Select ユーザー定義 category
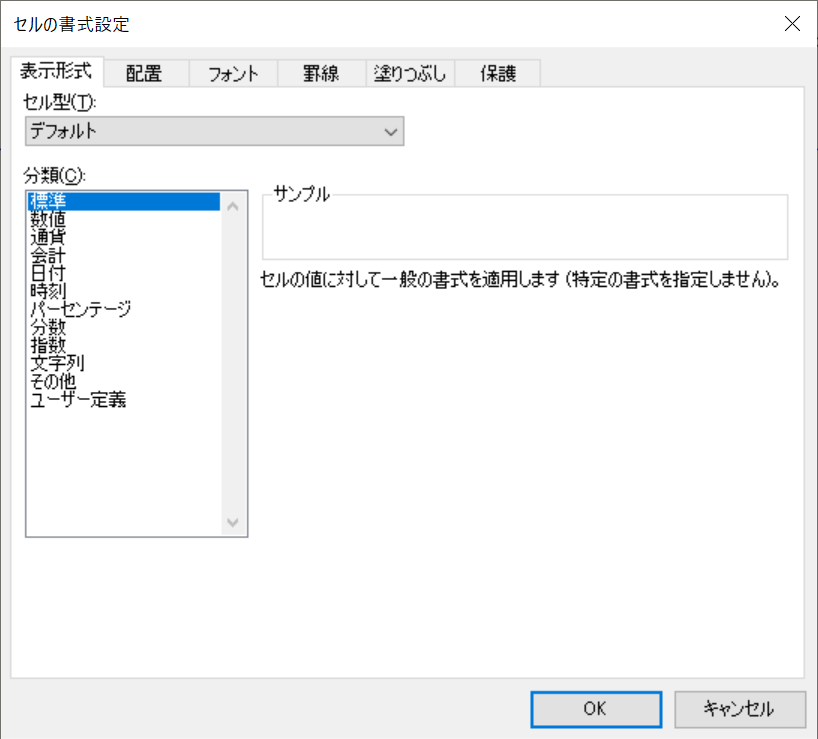 124,400
